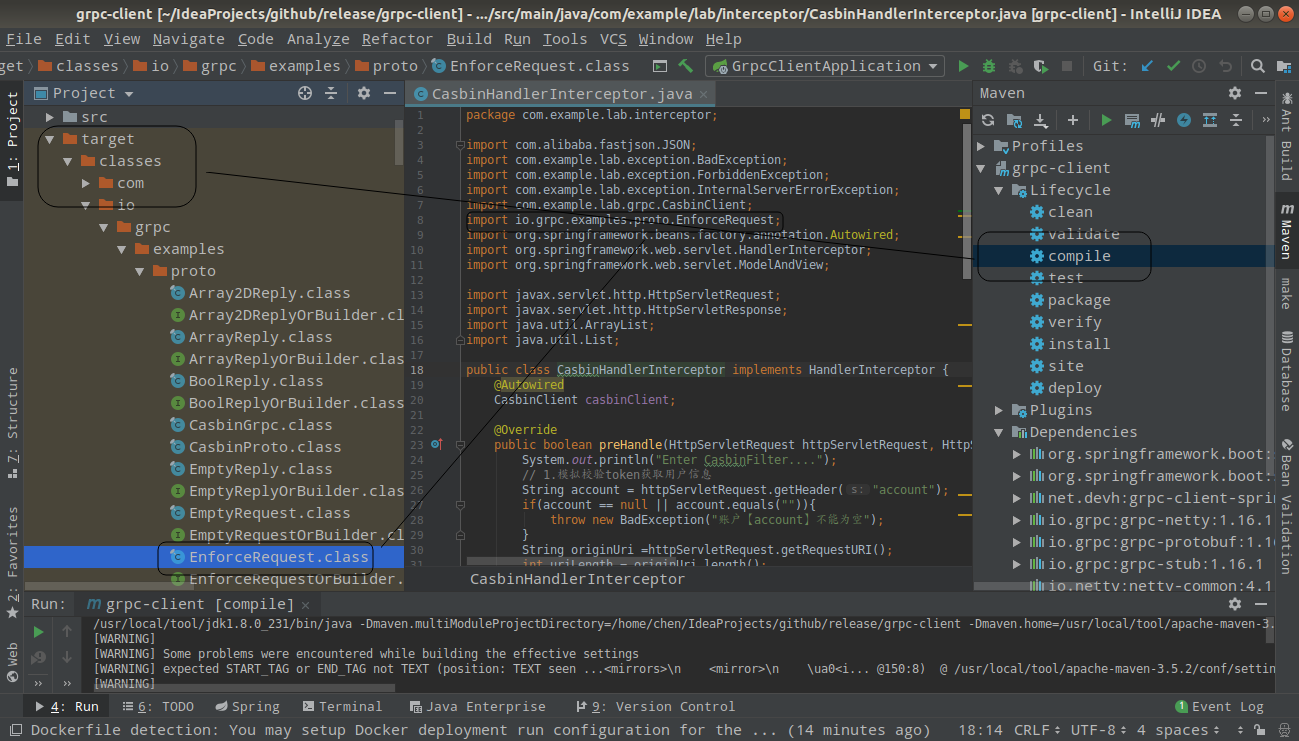Screen dimensions: 1299x741
Task: Select EnforceRequest.class in project tree
Action: 279,557
